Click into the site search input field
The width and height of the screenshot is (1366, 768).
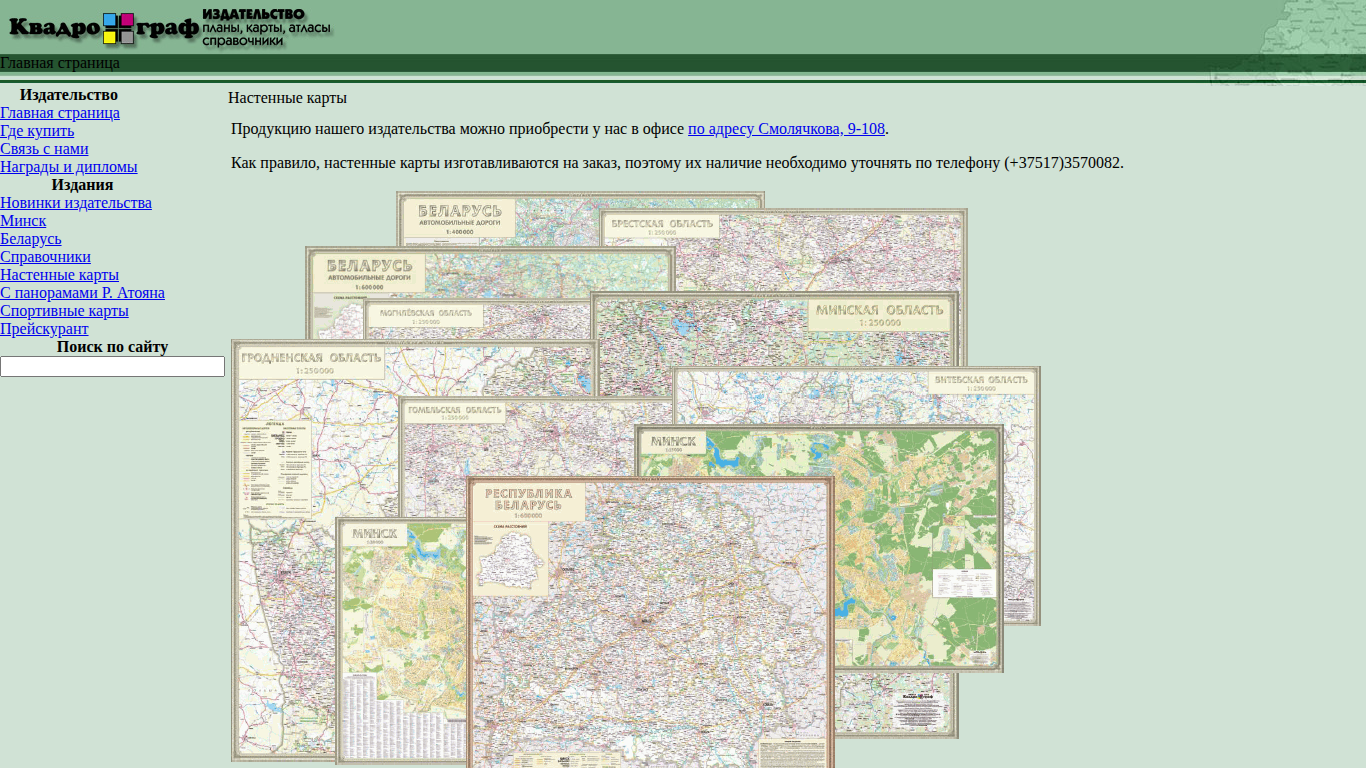tap(112, 367)
